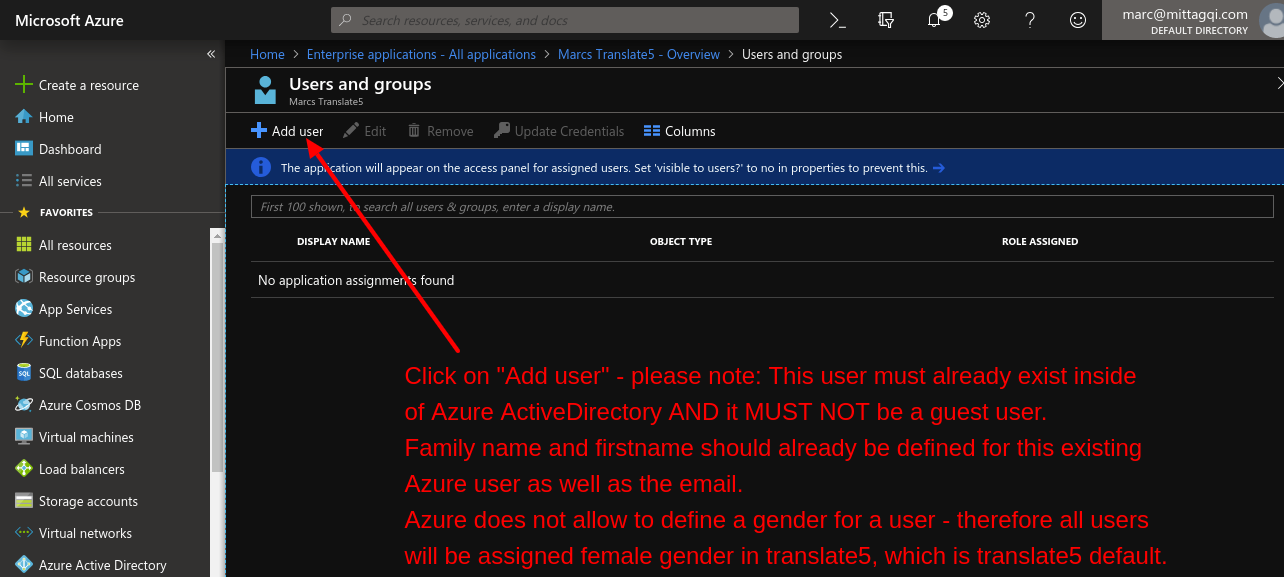Click the All services list icon
The height and width of the screenshot is (577, 1284).
pos(24,181)
